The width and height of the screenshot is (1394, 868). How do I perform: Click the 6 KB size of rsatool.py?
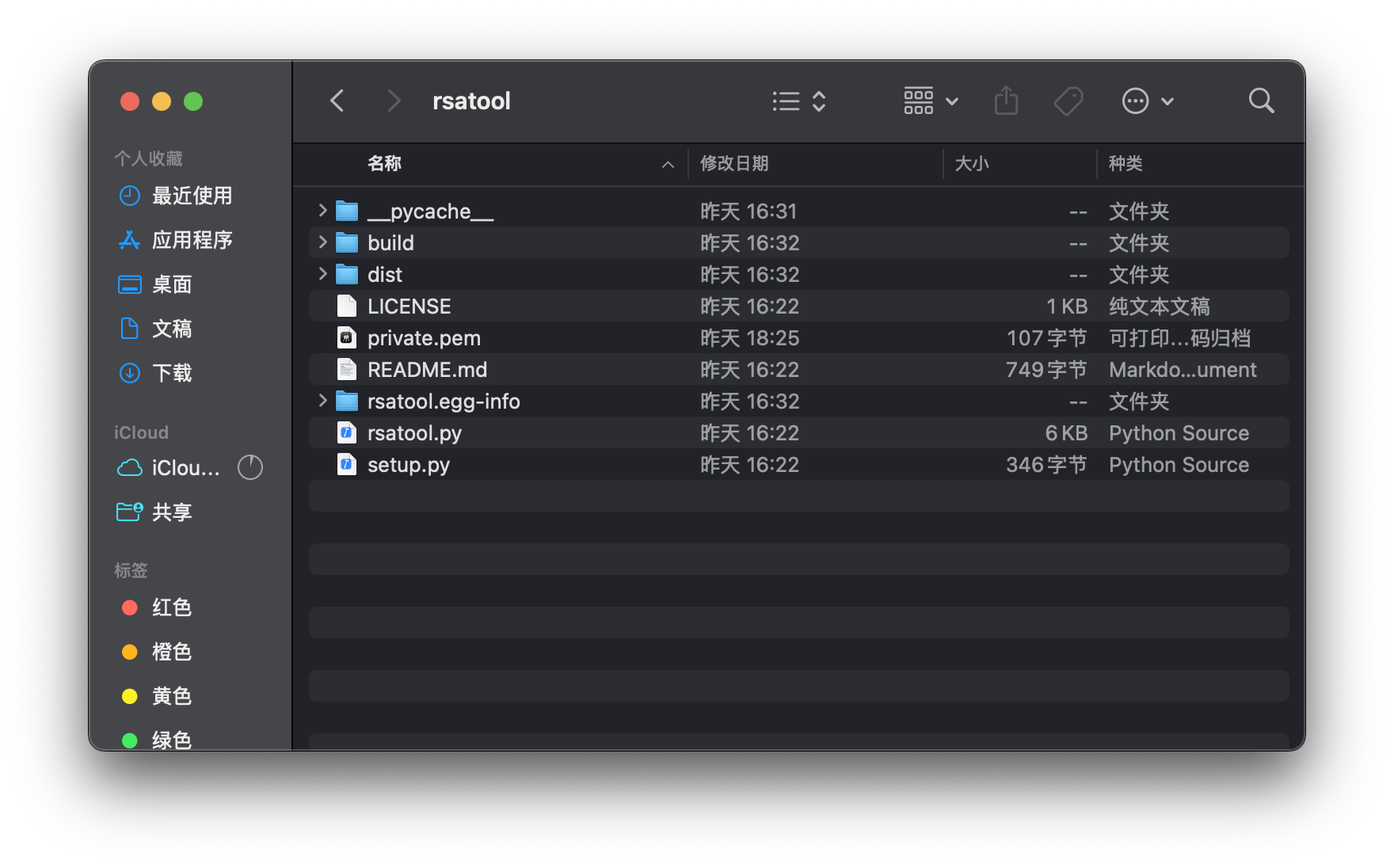pos(1066,433)
